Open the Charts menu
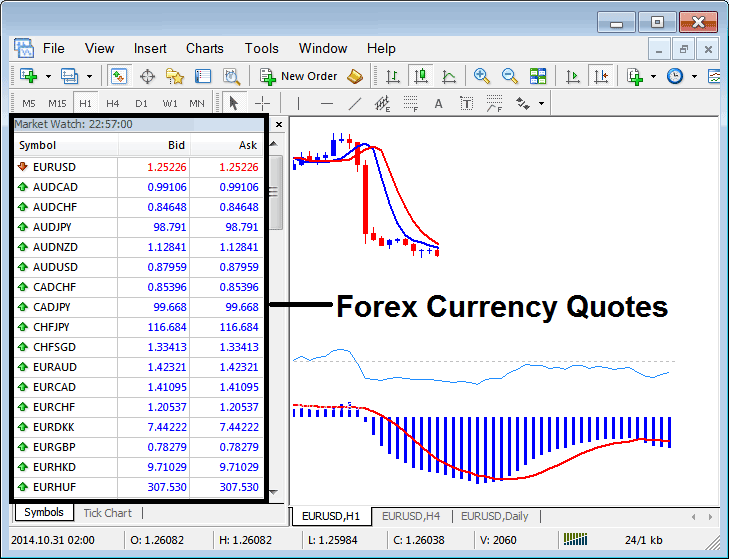This screenshot has width=729, height=559. coord(204,48)
